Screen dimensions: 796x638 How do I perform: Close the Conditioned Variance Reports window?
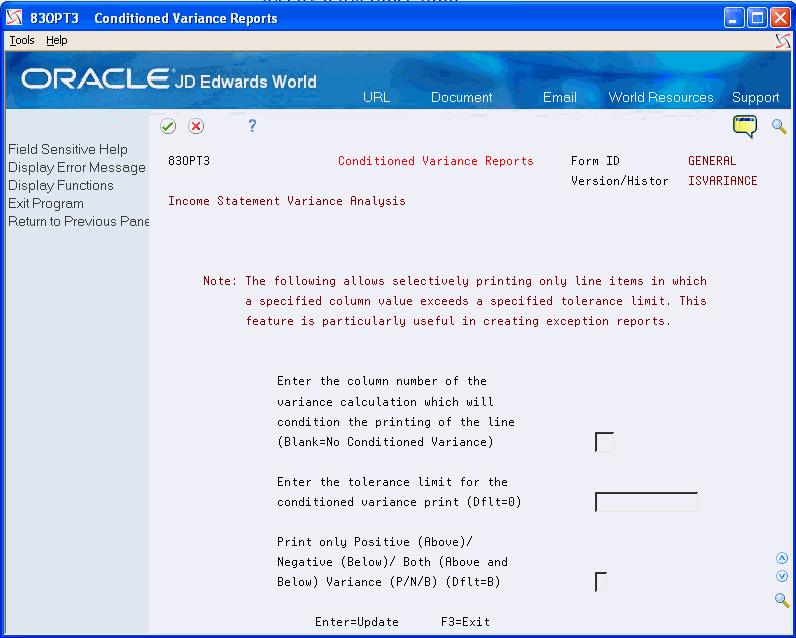click(780, 18)
